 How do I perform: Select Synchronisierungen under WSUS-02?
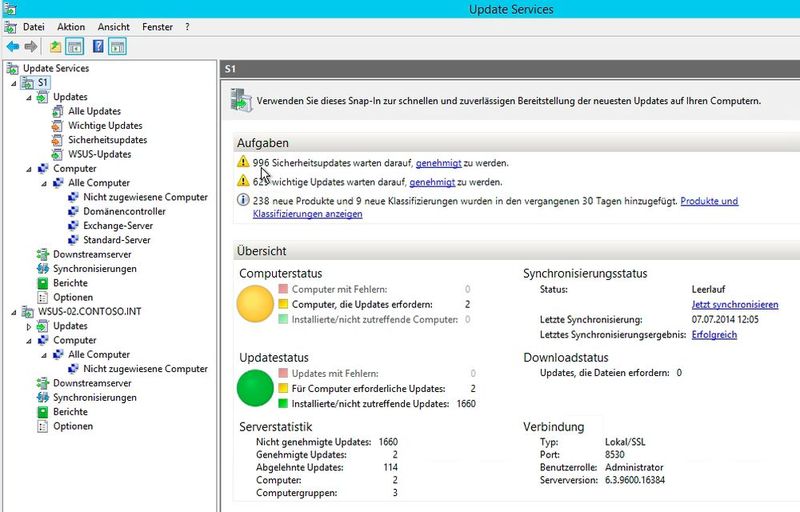click(x=94, y=397)
